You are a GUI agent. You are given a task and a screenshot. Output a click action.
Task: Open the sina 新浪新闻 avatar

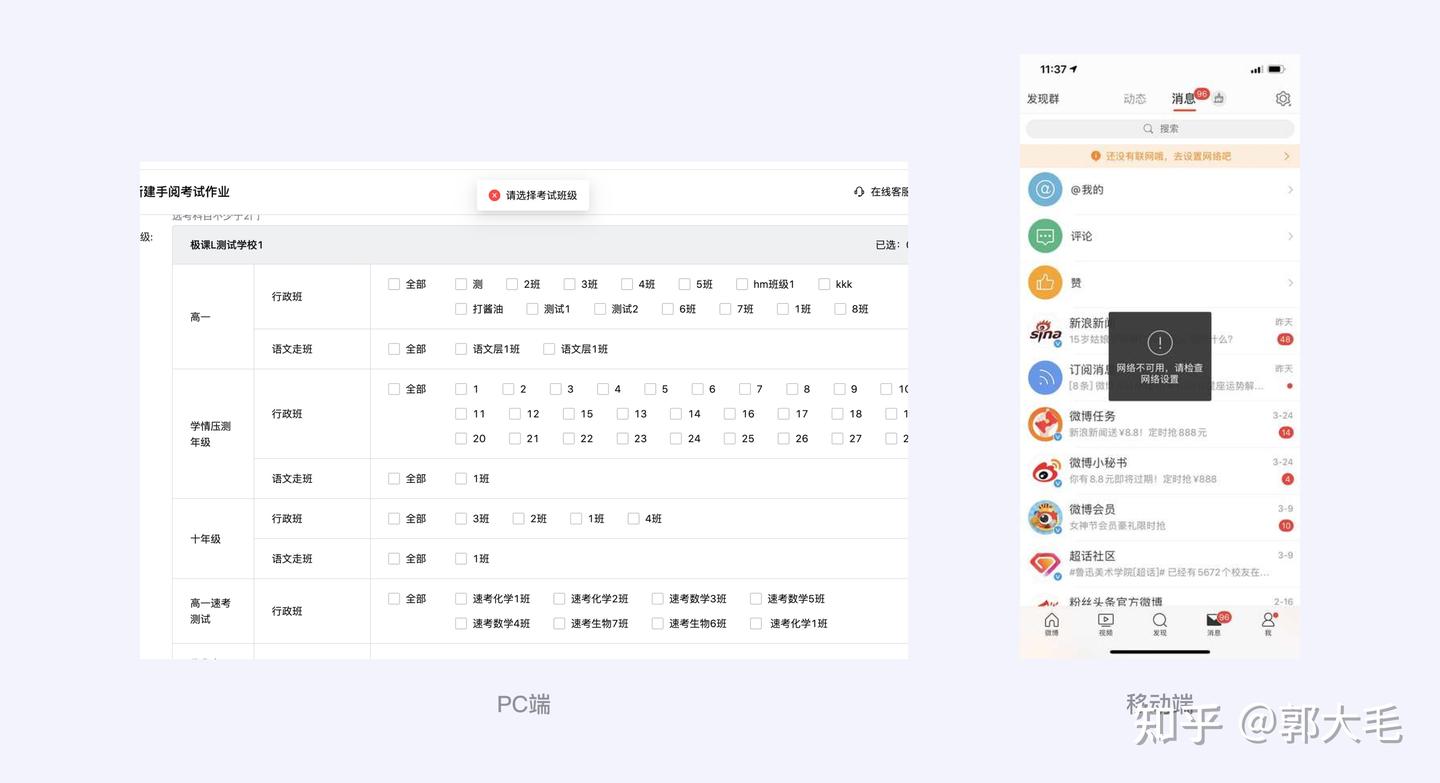(x=1045, y=331)
